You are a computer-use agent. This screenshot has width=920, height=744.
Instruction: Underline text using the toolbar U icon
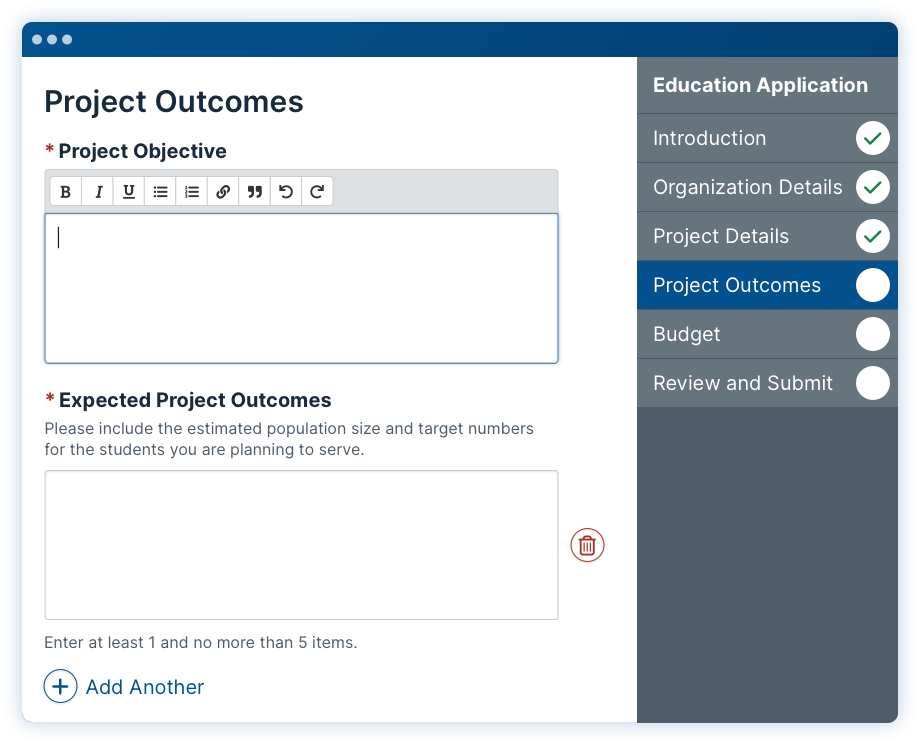[128, 191]
